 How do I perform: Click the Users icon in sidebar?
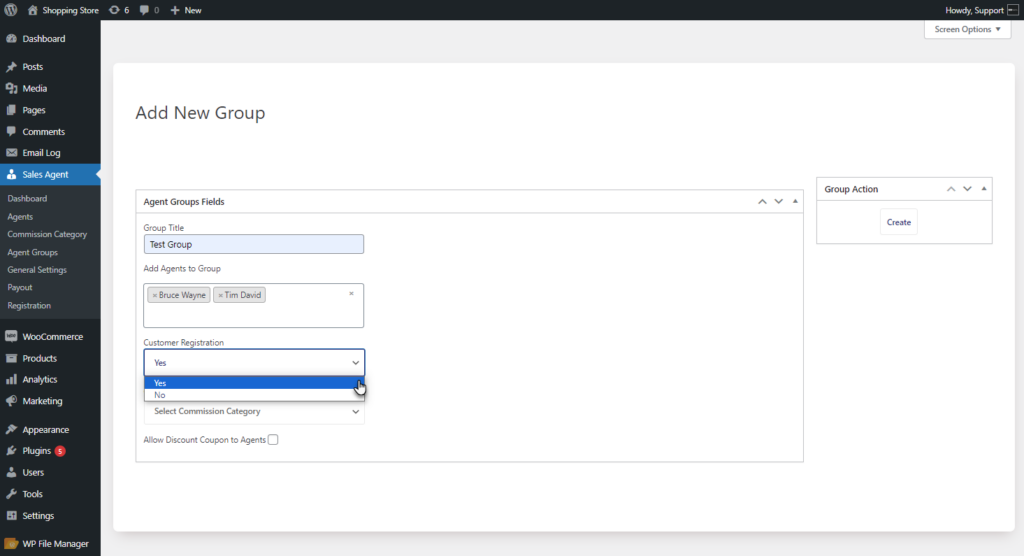pyautogui.click(x=11, y=472)
